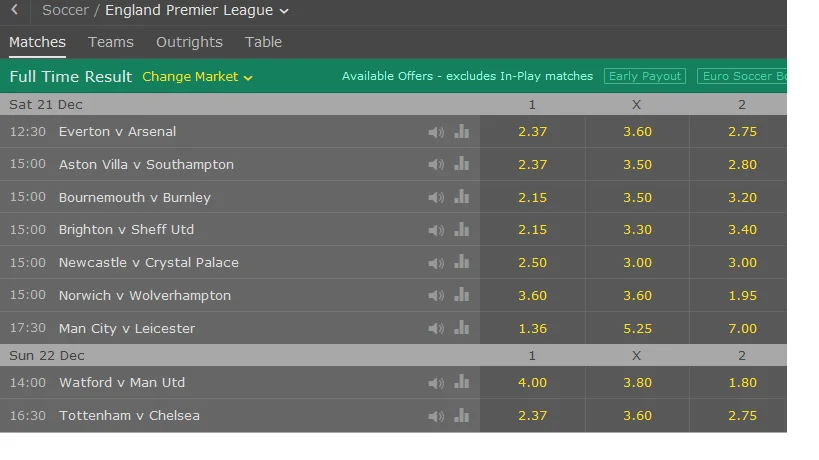Viewport: 819px width, 460px height.
Task: Select Everton home win odds 2.37
Action: coord(532,132)
